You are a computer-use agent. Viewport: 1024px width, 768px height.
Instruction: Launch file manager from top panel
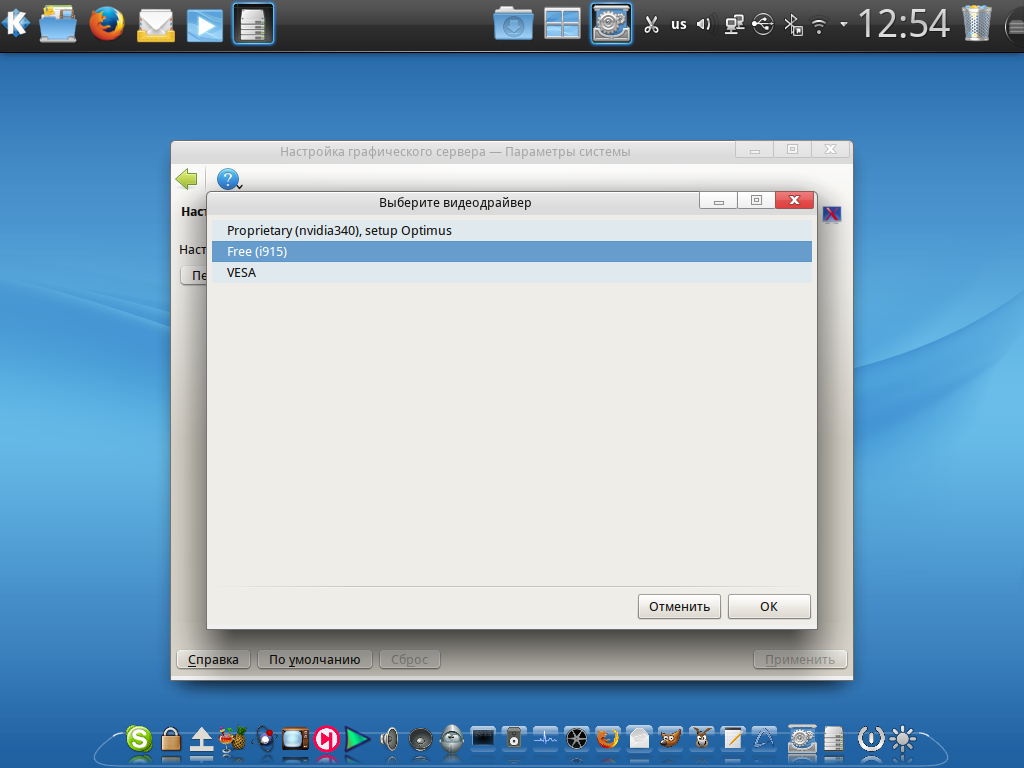click(x=58, y=24)
